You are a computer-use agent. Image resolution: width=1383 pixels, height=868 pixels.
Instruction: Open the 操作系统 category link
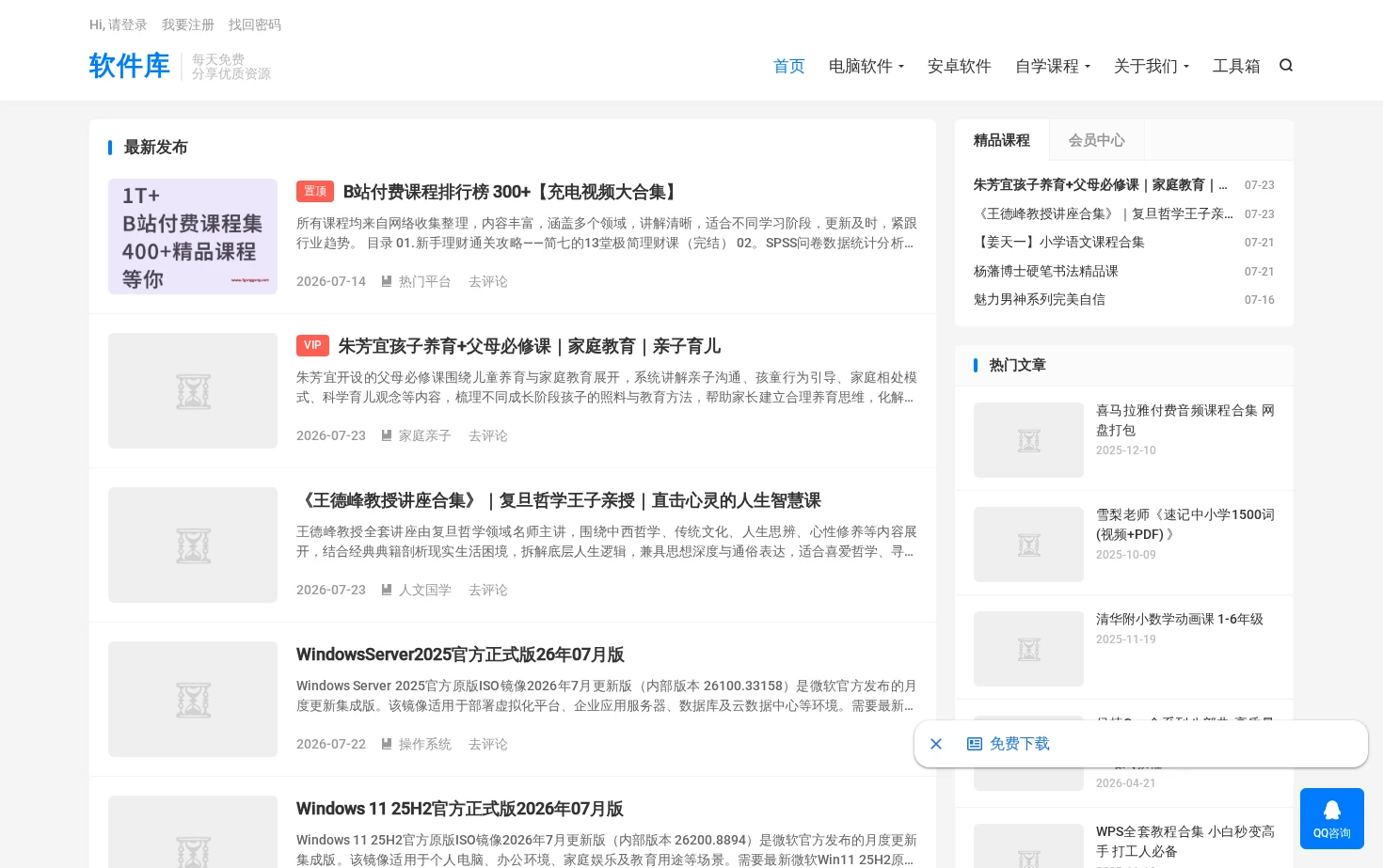425,744
